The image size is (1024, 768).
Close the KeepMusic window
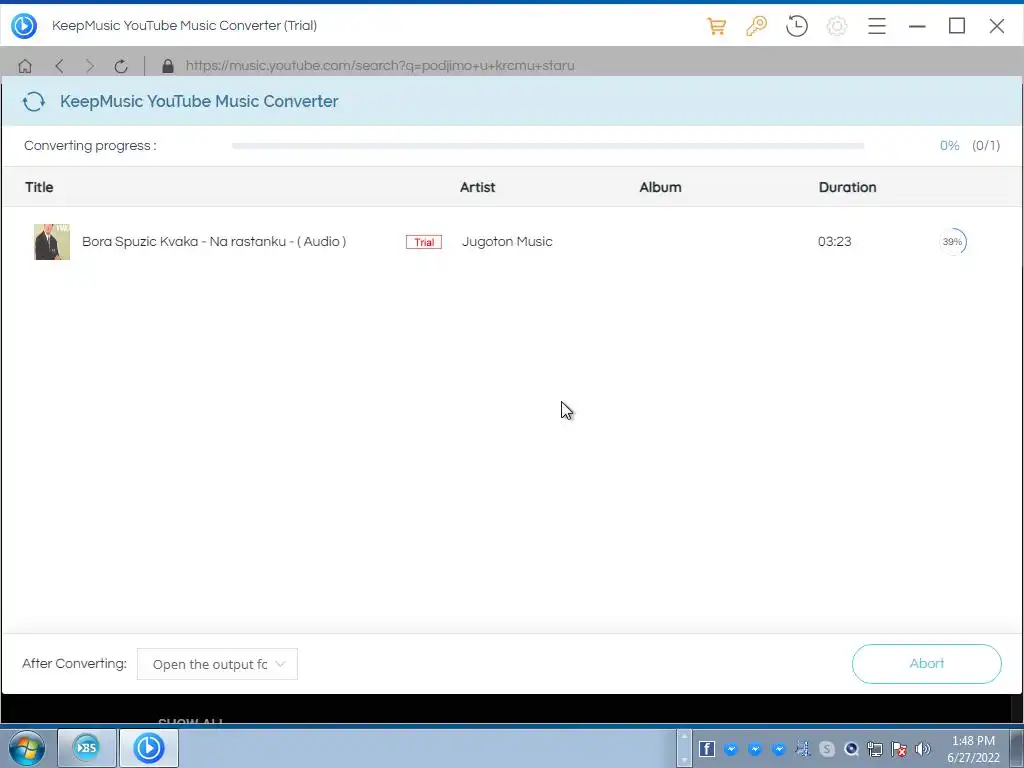997,26
